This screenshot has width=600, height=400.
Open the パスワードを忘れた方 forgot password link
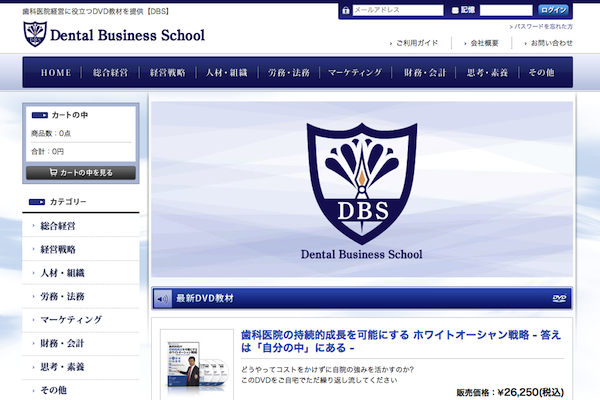pos(541,25)
